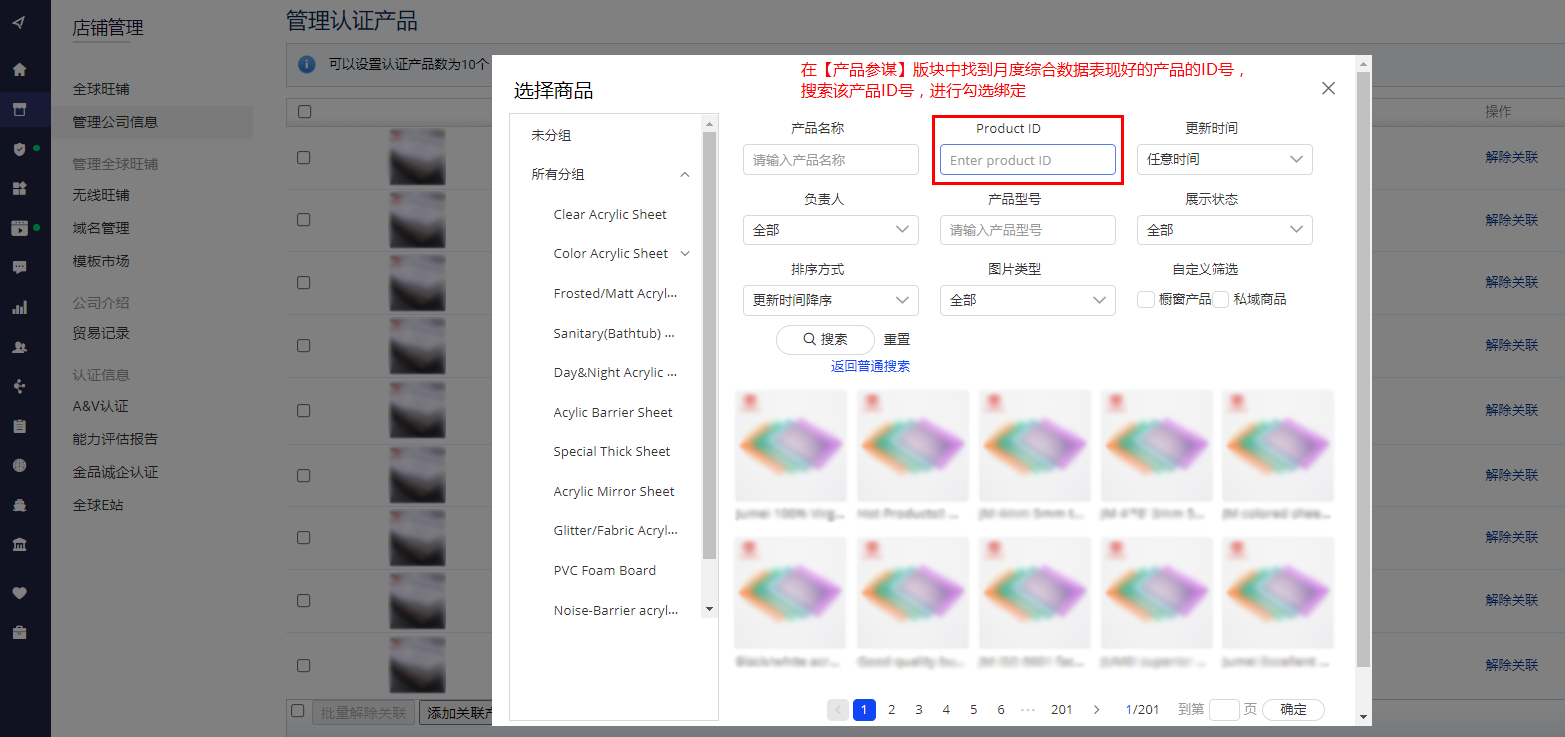This screenshot has width=1565, height=737.
Task: Click the home icon in left sidebar
Action: 19,70
